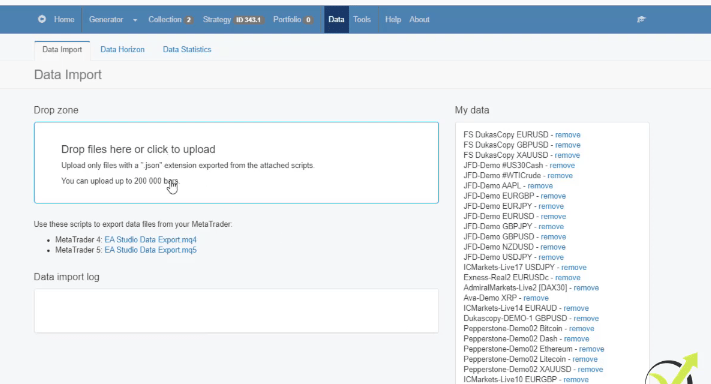Remove Ava-Demo XRP data
Screen dimensions: 711x384
click(x=536, y=298)
